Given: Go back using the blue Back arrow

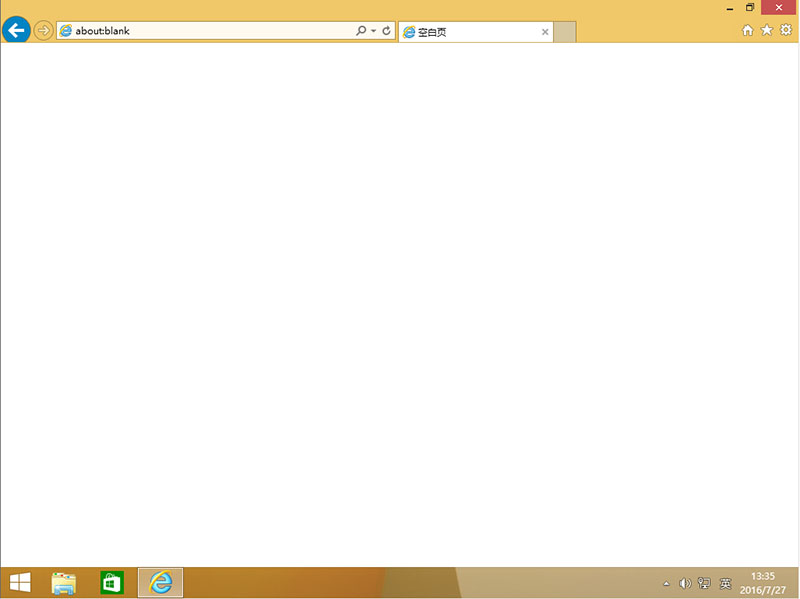Looking at the screenshot, I should [x=16, y=31].
